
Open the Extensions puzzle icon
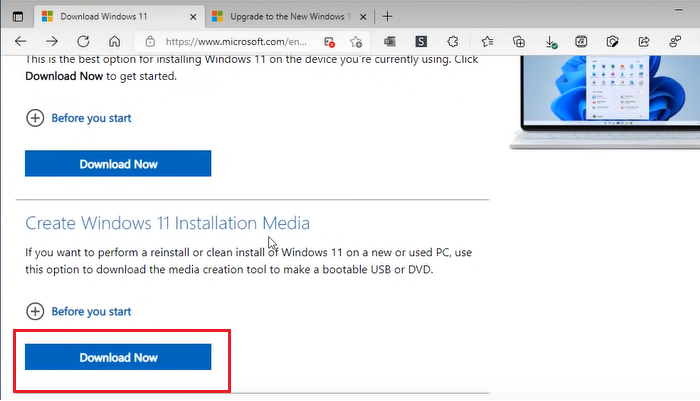point(453,41)
